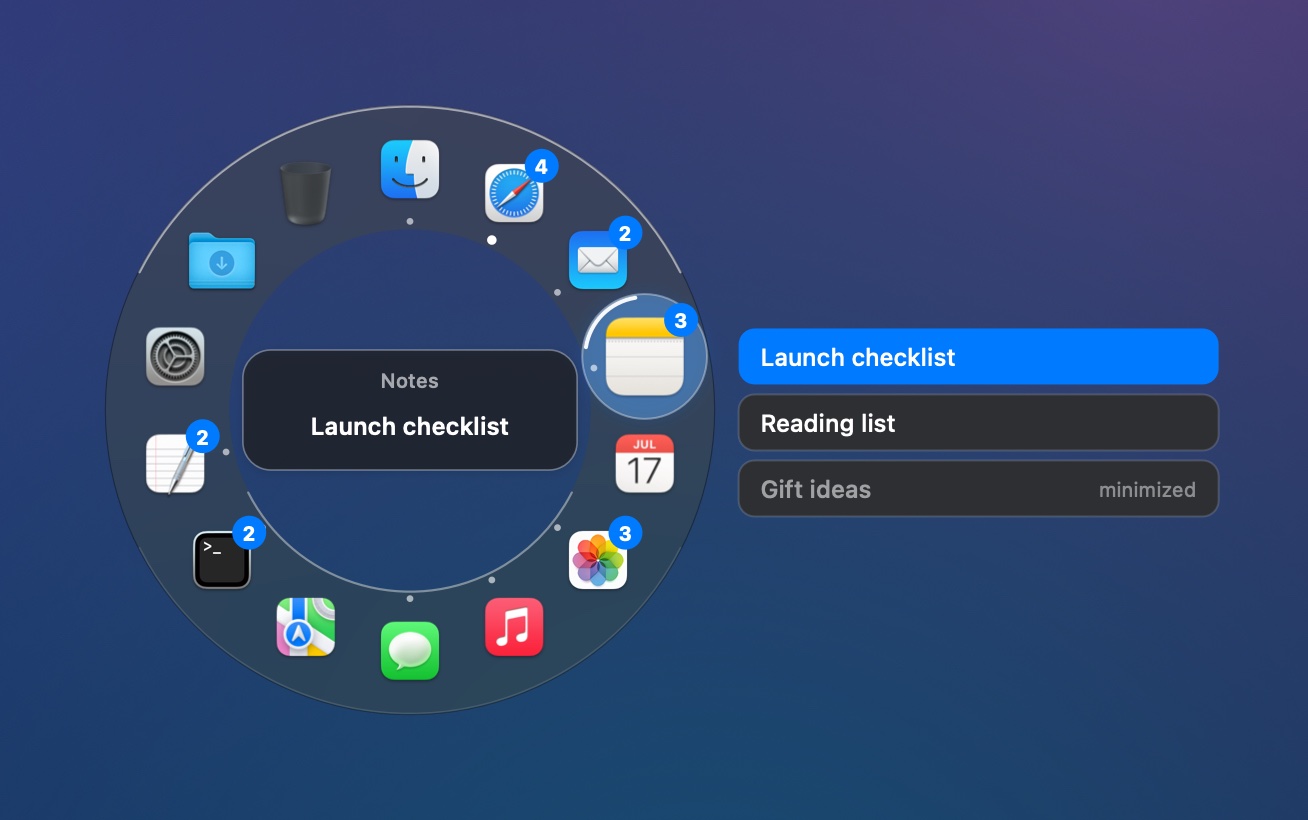This screenshot has width=1308, height=820.
Task: Open the Trash can icon
Action: tap(306, 193)
